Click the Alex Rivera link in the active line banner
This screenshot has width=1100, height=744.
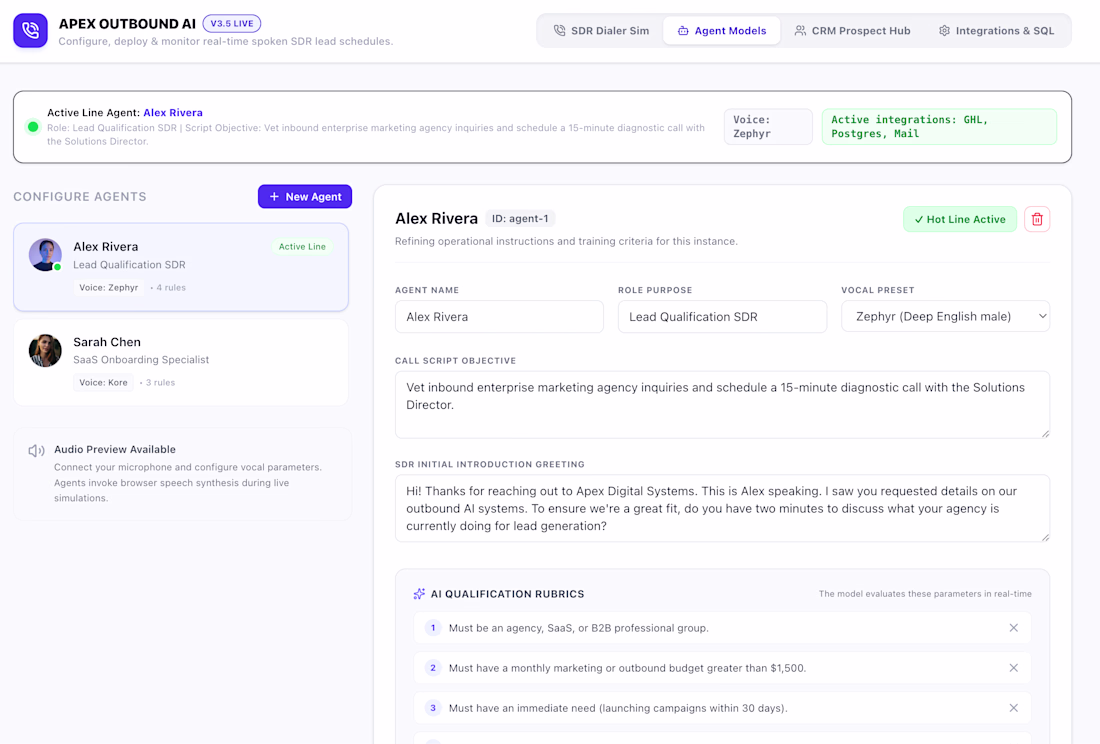pos(173,112)
